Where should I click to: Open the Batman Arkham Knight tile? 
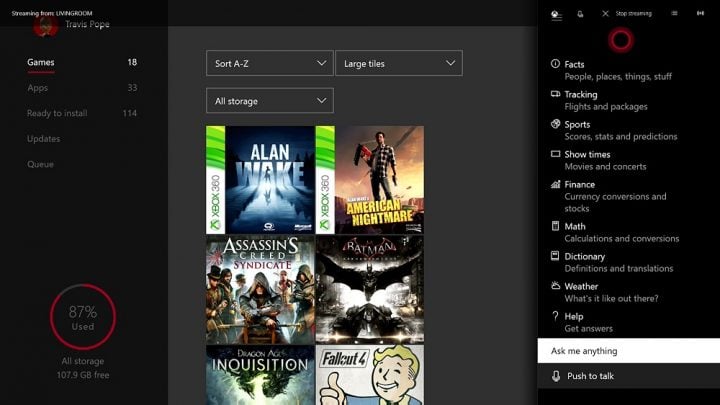(x=370, y=290)
